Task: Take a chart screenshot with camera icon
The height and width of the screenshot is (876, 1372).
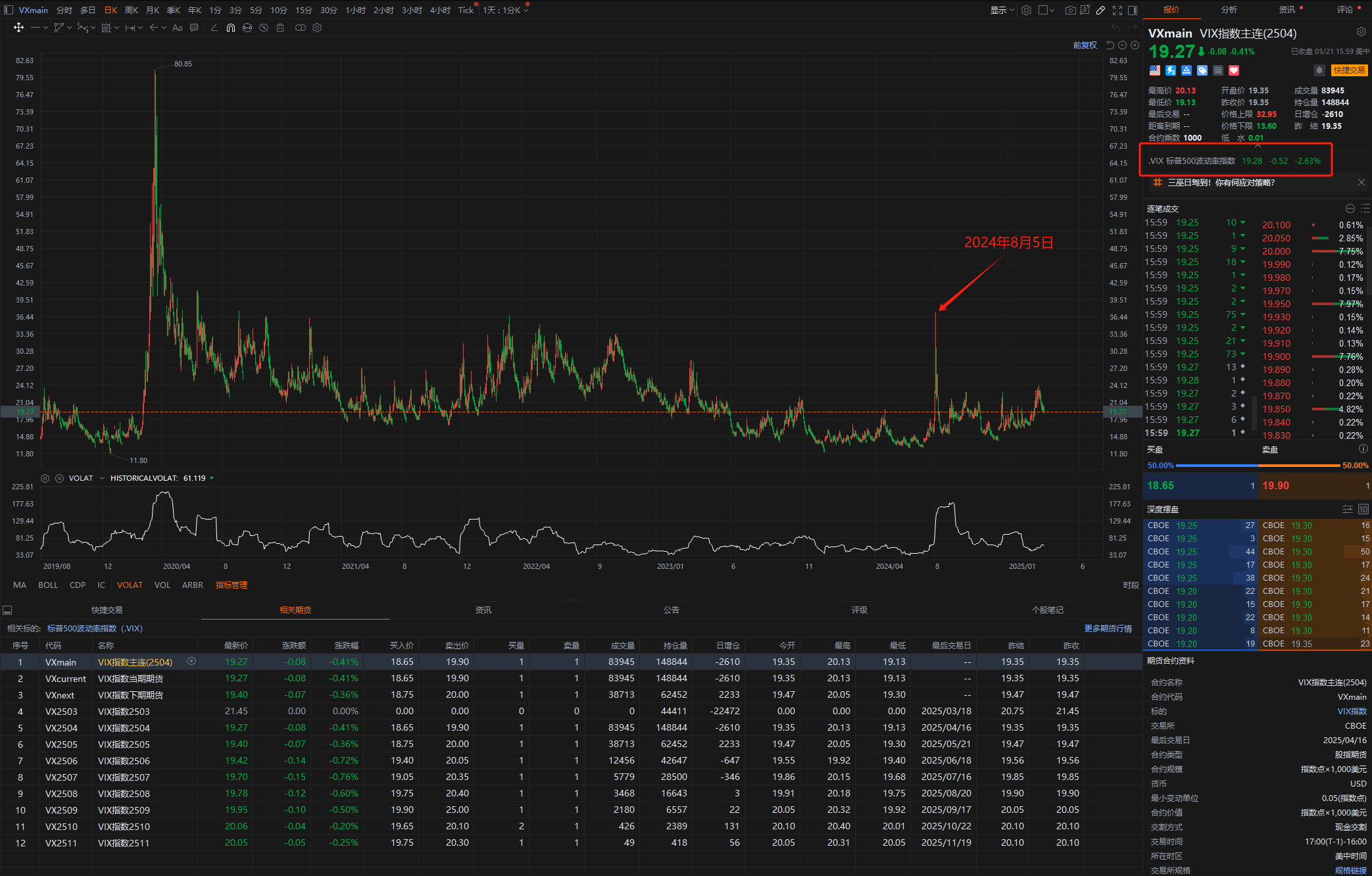Action: 1071,10
